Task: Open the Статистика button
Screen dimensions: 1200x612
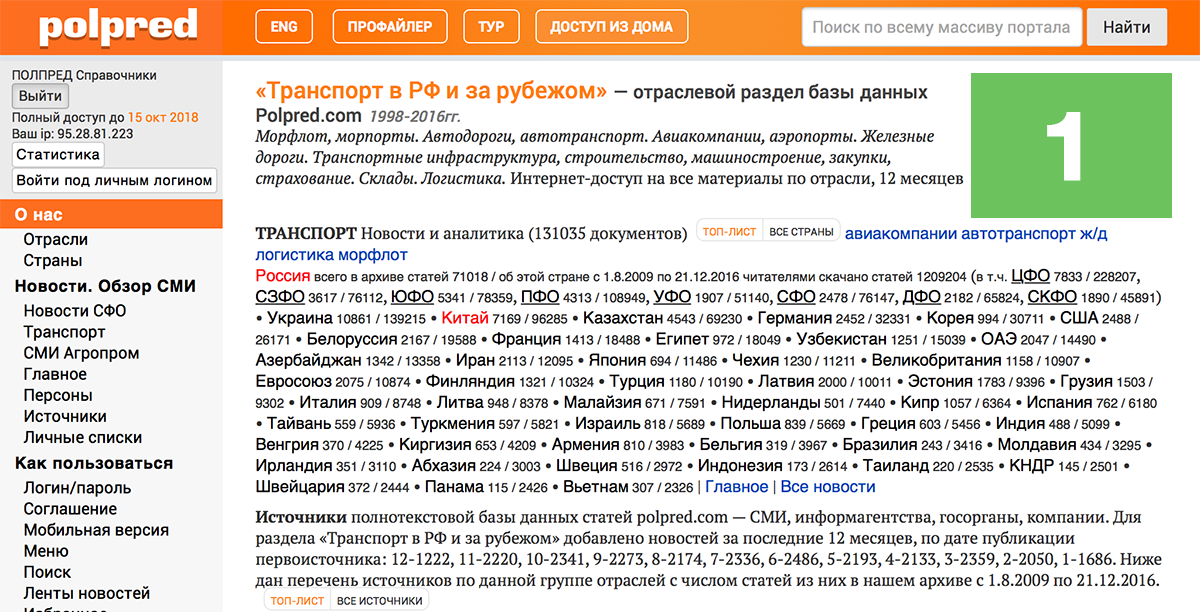Action: click(58, 155)
